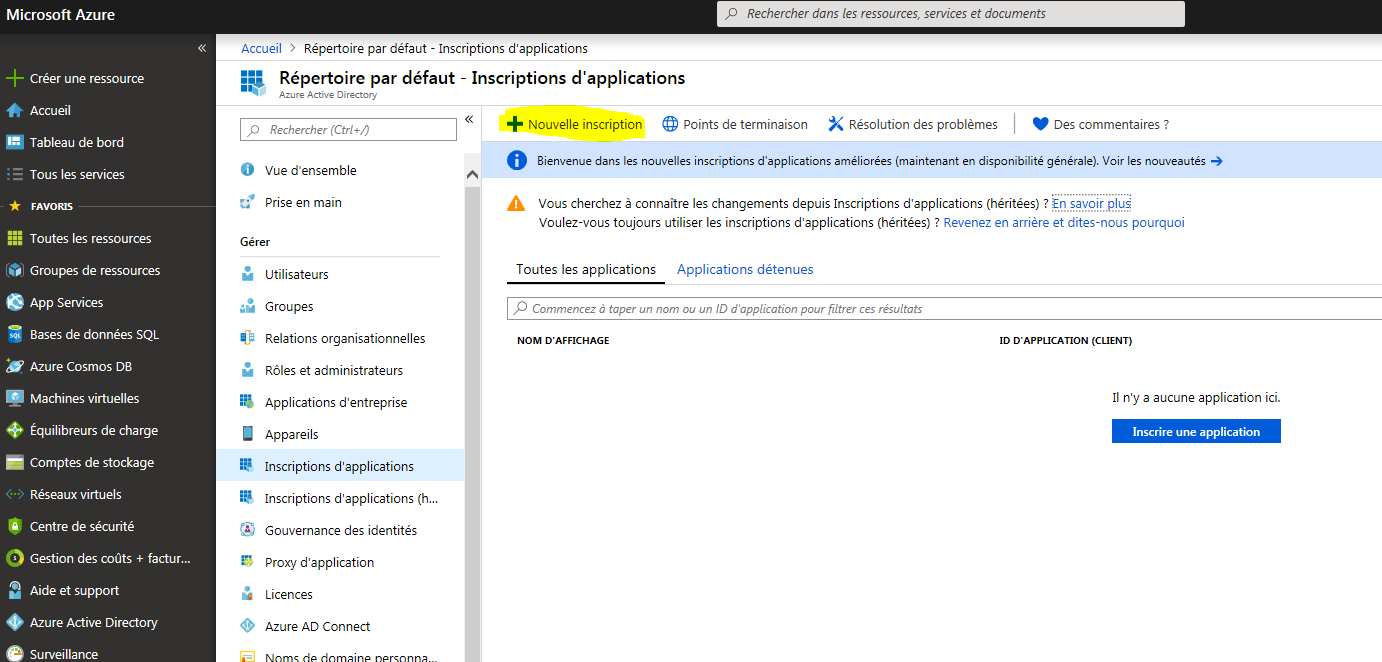Click Nouvelle inscription button

click(574, 124)
